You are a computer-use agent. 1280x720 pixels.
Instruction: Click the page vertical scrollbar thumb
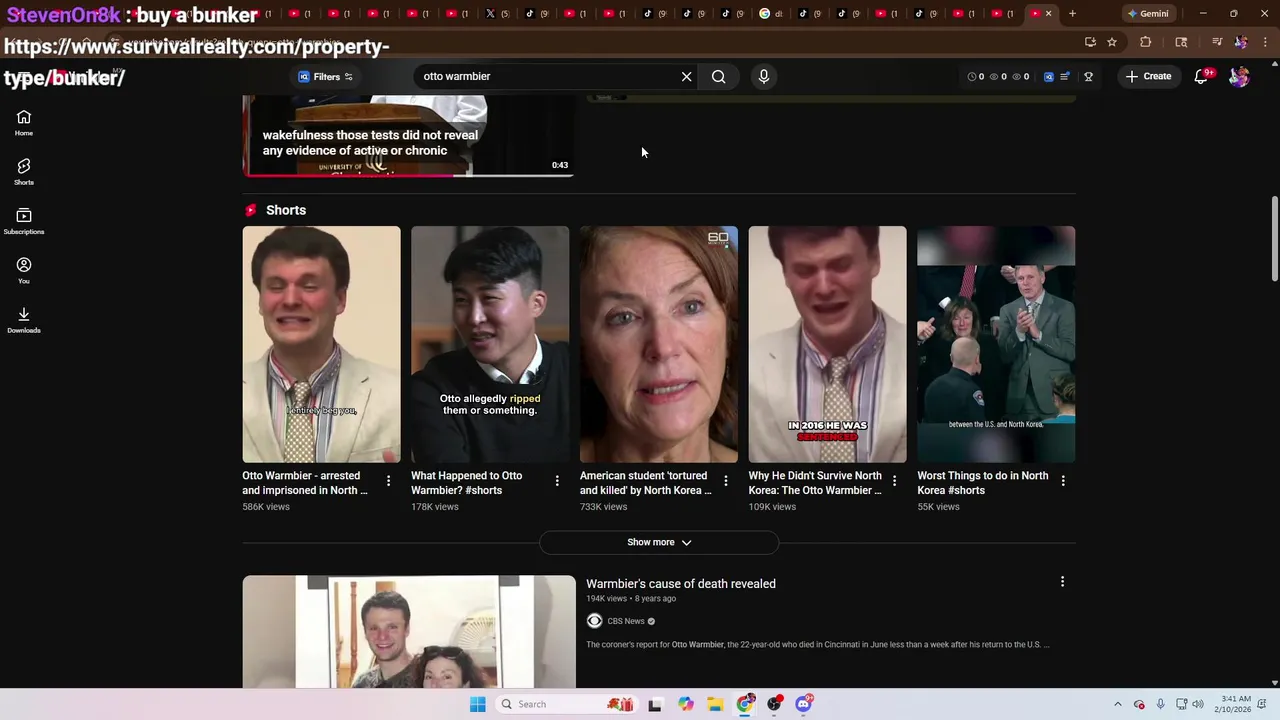click(x=1274, y=240)
